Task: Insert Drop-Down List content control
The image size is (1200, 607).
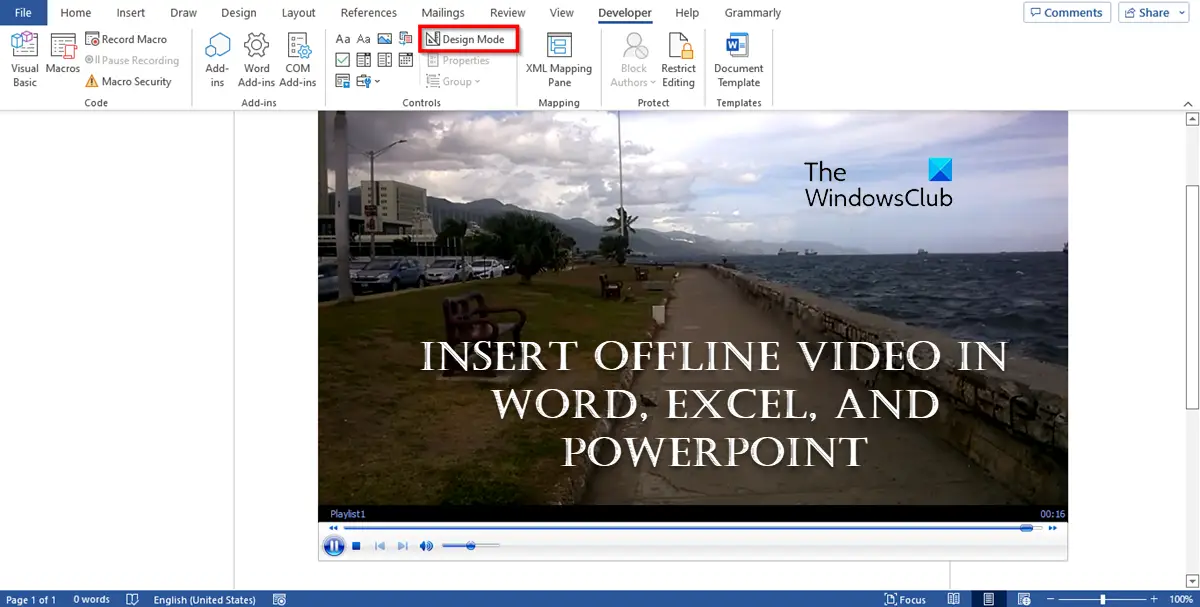Action: [384, 60]
